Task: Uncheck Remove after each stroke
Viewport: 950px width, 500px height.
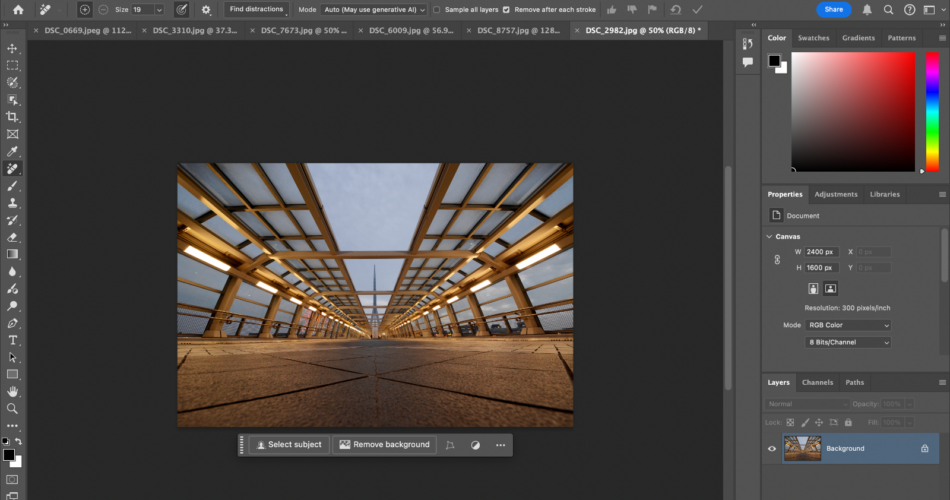Action: point(505,9)
